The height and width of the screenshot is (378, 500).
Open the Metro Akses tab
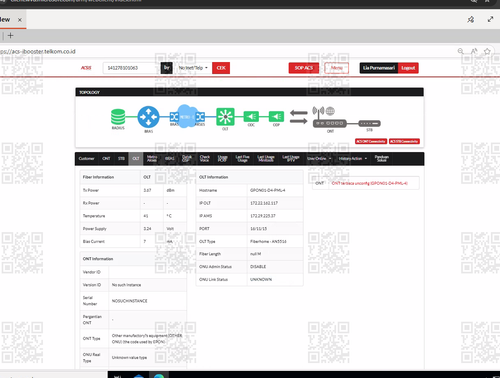(x=152, y=159)
